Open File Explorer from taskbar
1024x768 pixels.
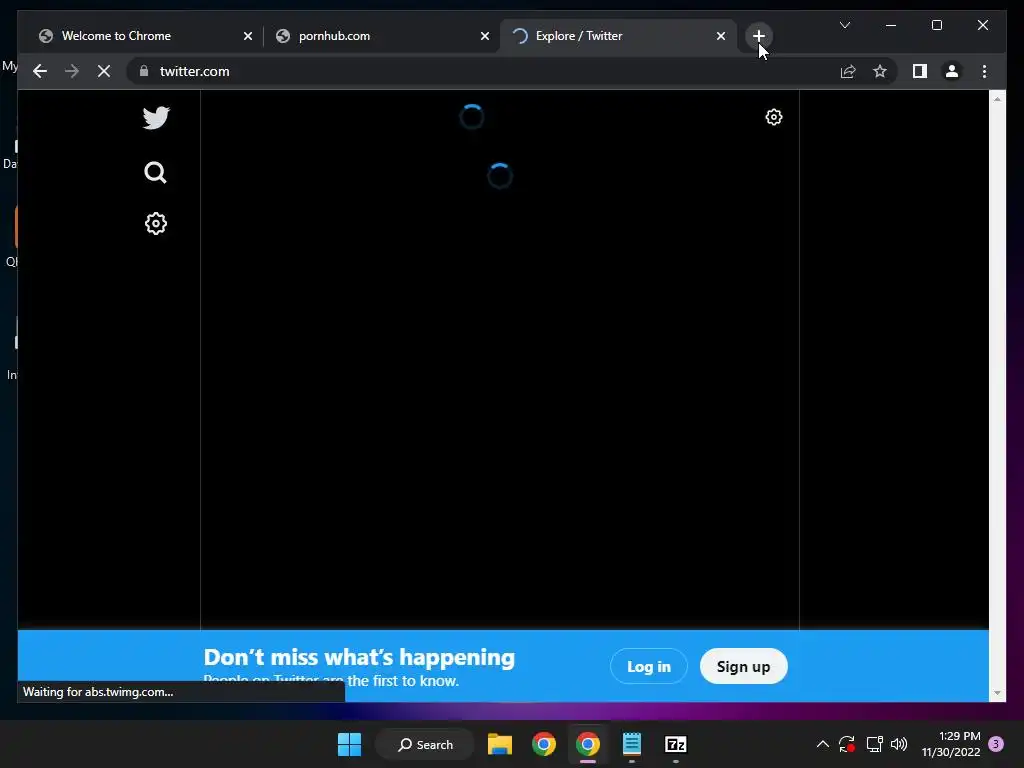pyautogui.click(x=500, y=744)
